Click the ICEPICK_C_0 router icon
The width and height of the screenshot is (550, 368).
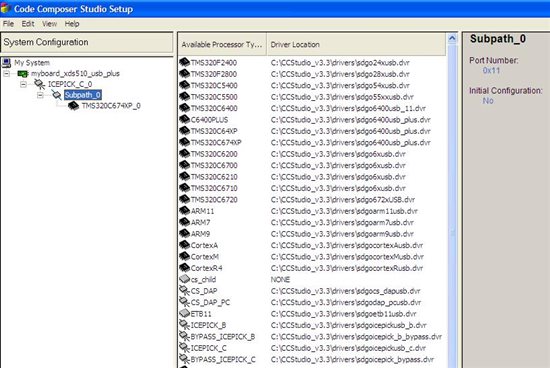click(x=40, y=84)
